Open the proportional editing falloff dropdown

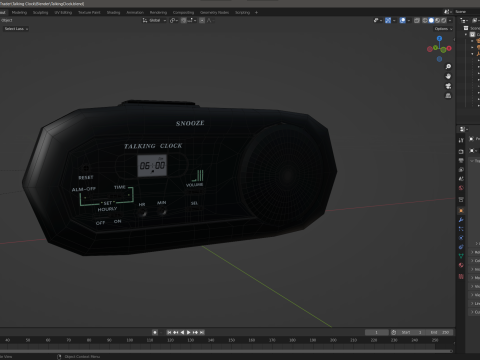[210, 20]
